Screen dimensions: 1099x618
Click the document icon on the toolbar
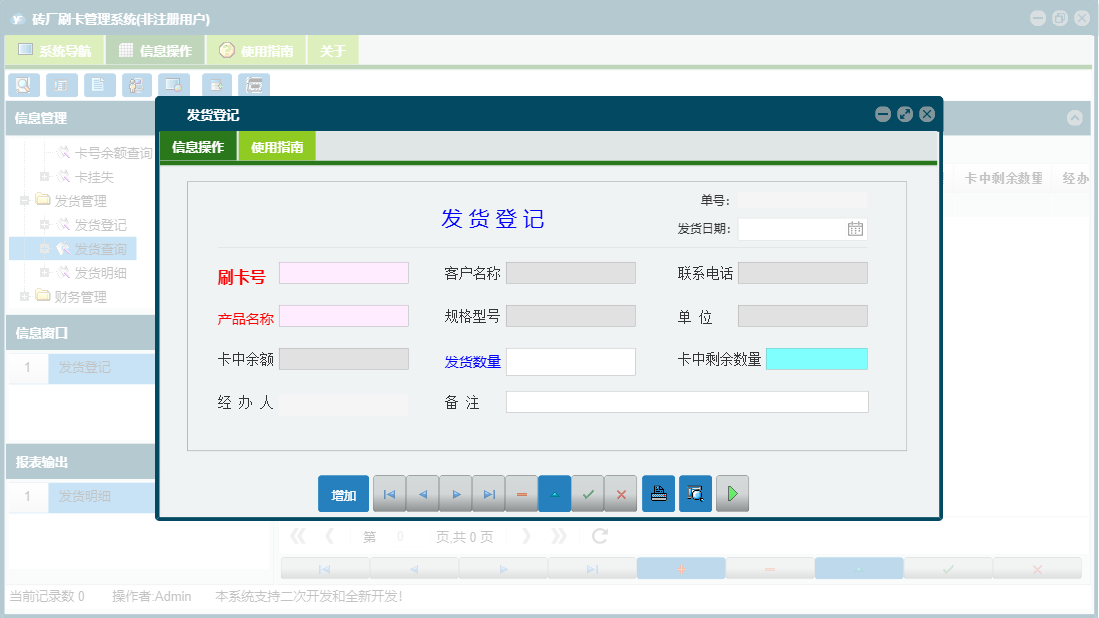pyautogui.click(x=99, y=85)
